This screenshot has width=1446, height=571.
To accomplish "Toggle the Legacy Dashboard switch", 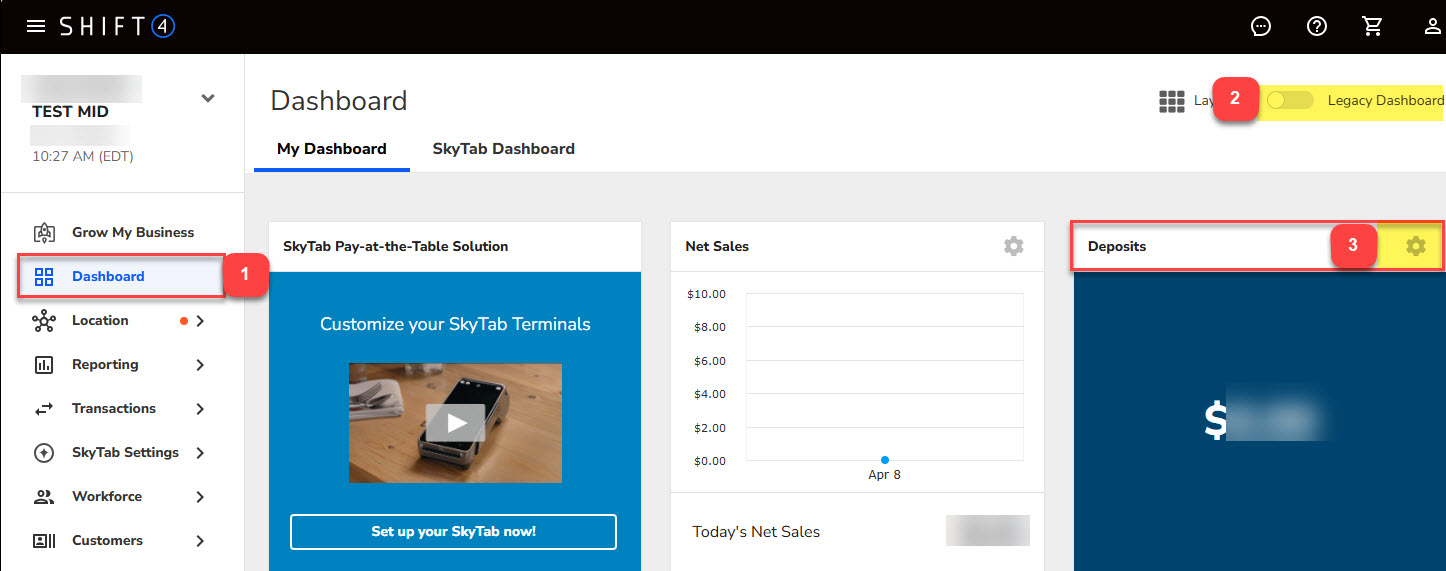I will tap(1290, 100).
